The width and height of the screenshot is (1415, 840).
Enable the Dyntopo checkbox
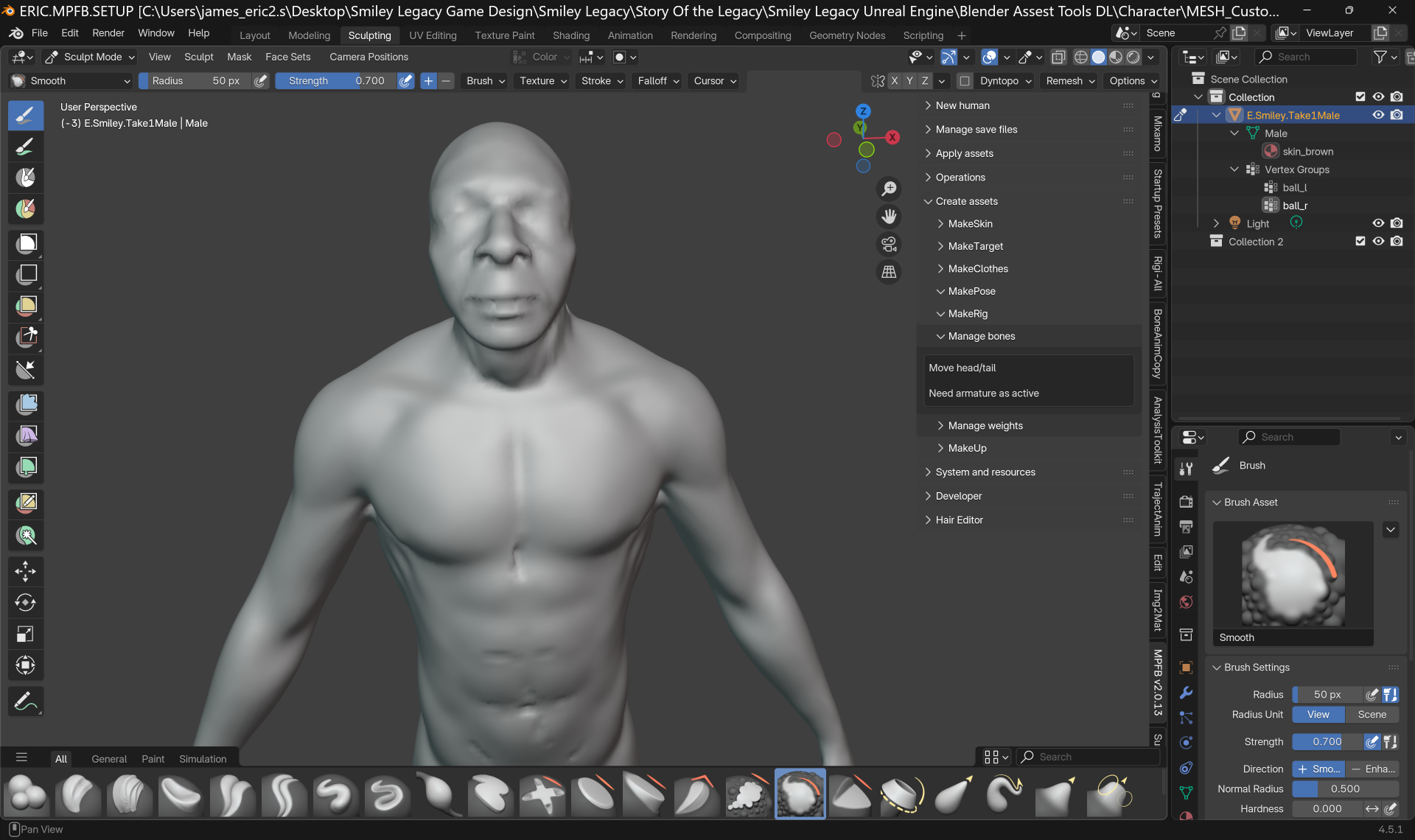(x=965, y=81)
